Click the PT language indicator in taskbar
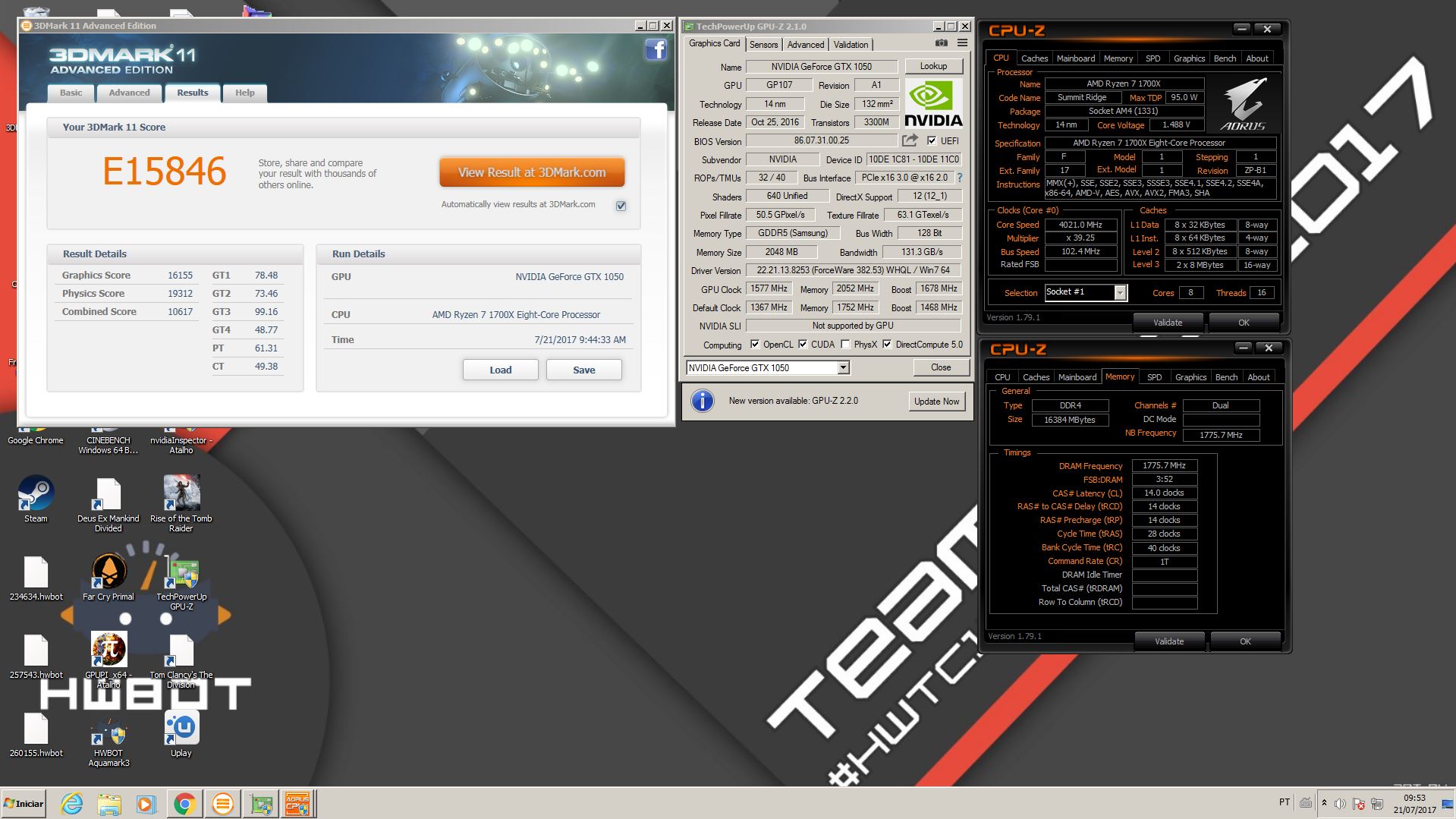 pos(1284,802)
